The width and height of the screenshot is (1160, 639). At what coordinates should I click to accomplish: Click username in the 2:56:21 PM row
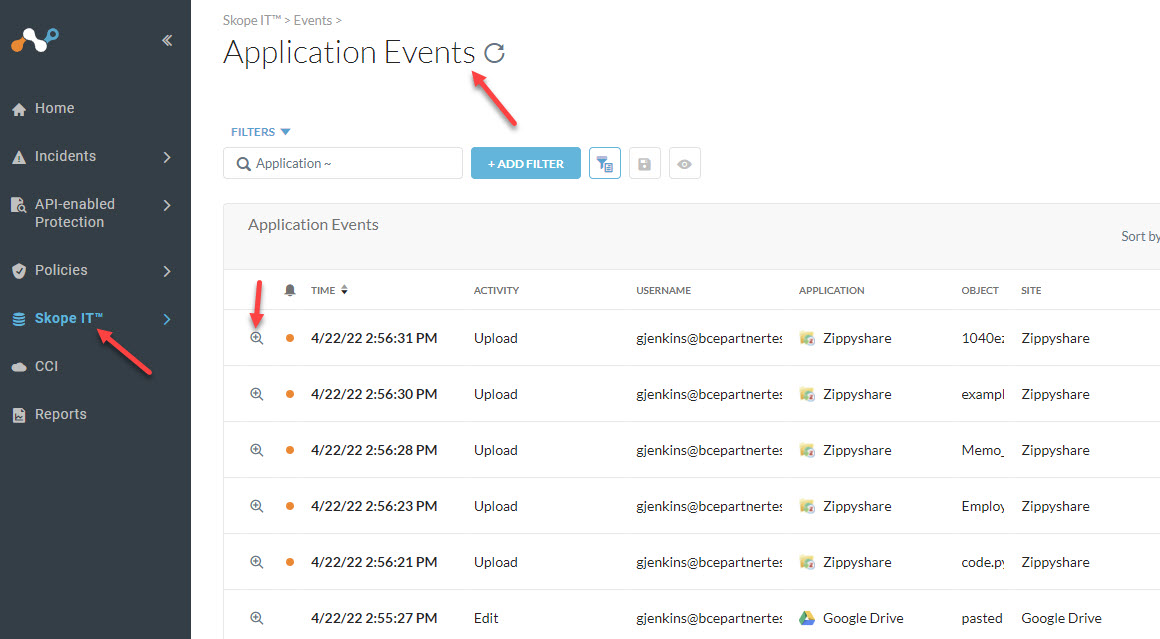point(709,562)
